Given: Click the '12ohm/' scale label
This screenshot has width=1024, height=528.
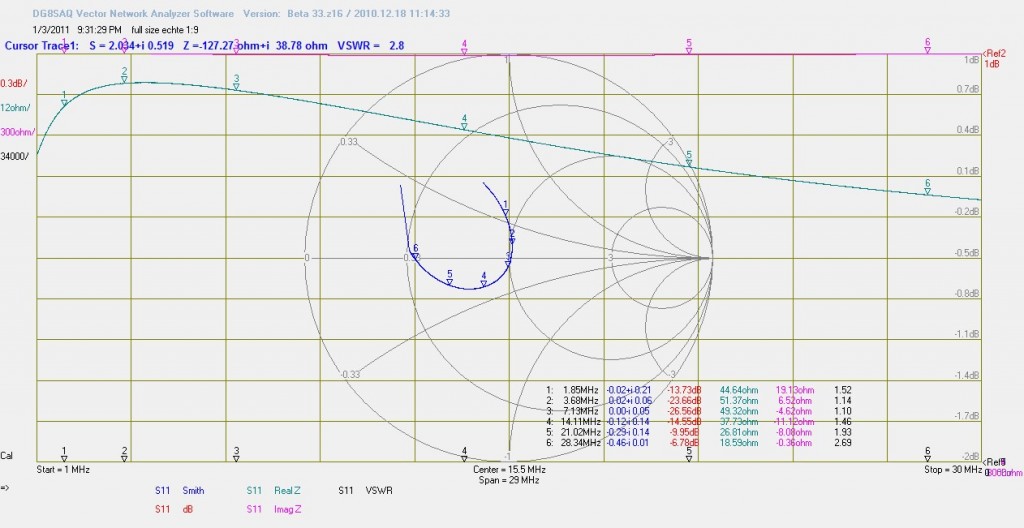Looking at the screenshot, I should [15, 108].
